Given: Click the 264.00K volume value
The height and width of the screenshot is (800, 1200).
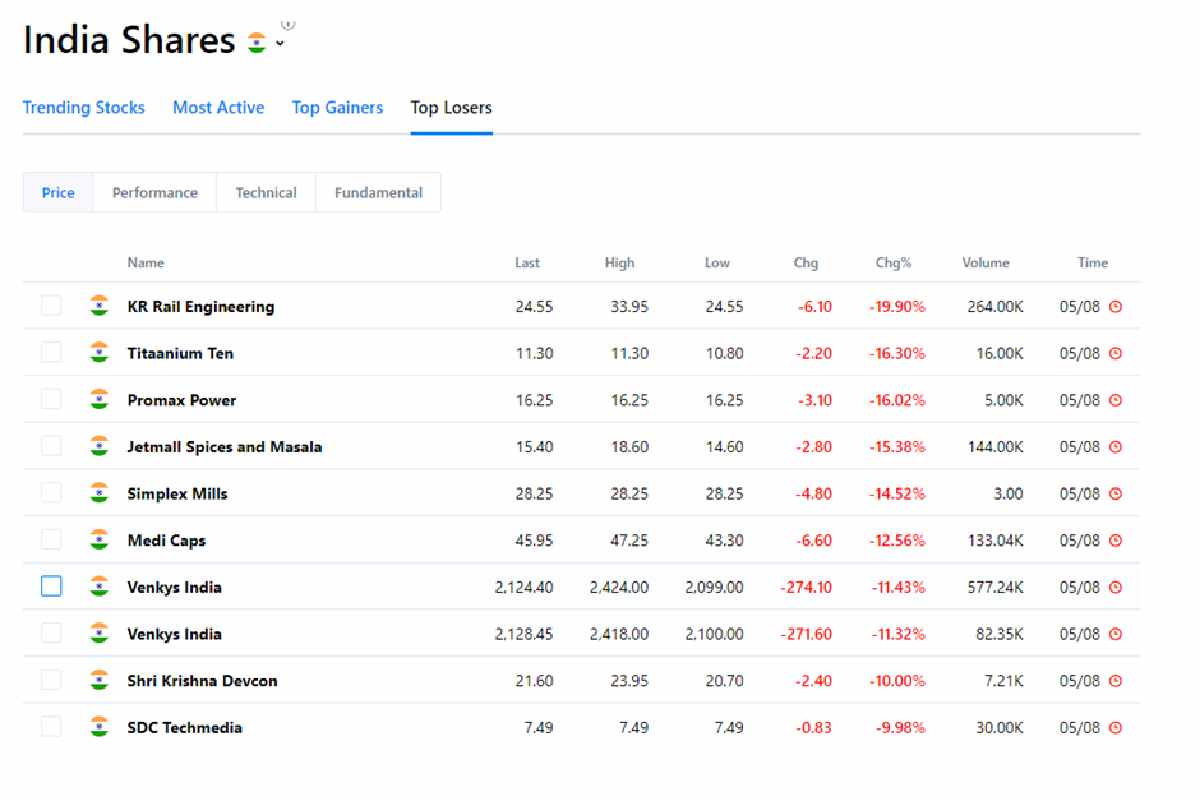Looking at the screenshot, I should click(x=995, y=307).
